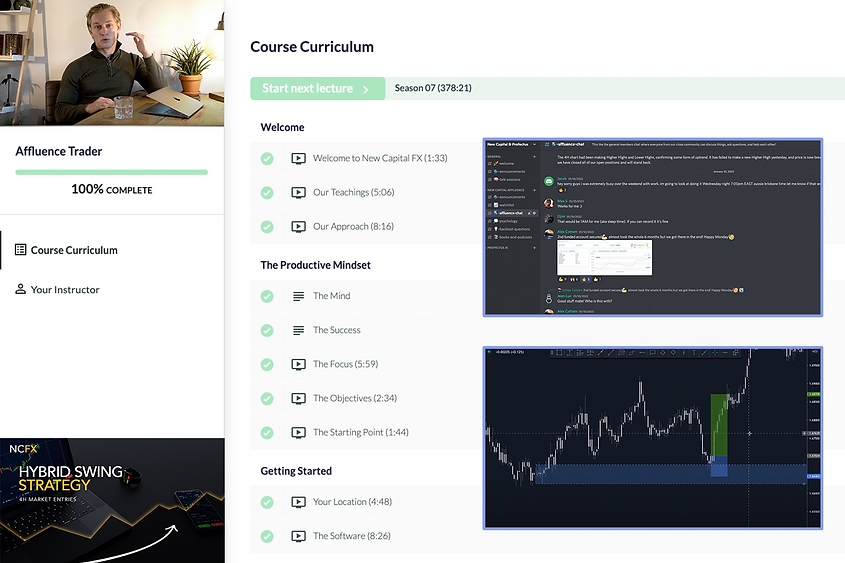Open the trading chart screenshot image
Viewport: 845px width, 563px height.
[x=653, y=438]
